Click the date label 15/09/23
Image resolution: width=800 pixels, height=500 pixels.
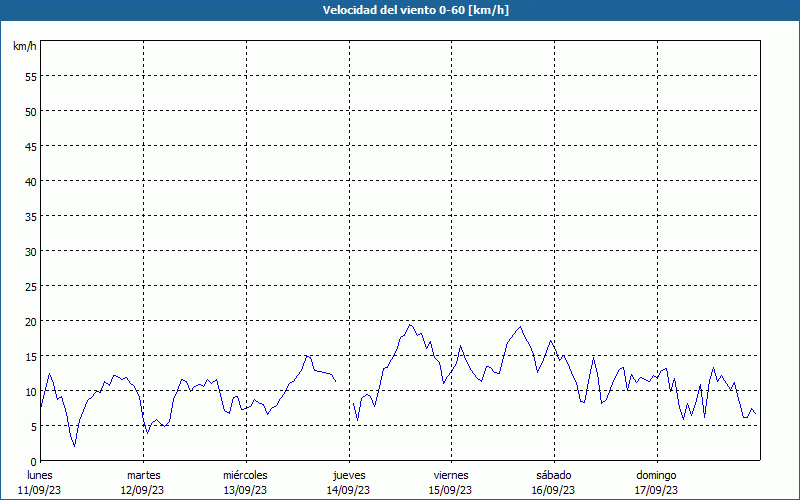click(451, 490)
